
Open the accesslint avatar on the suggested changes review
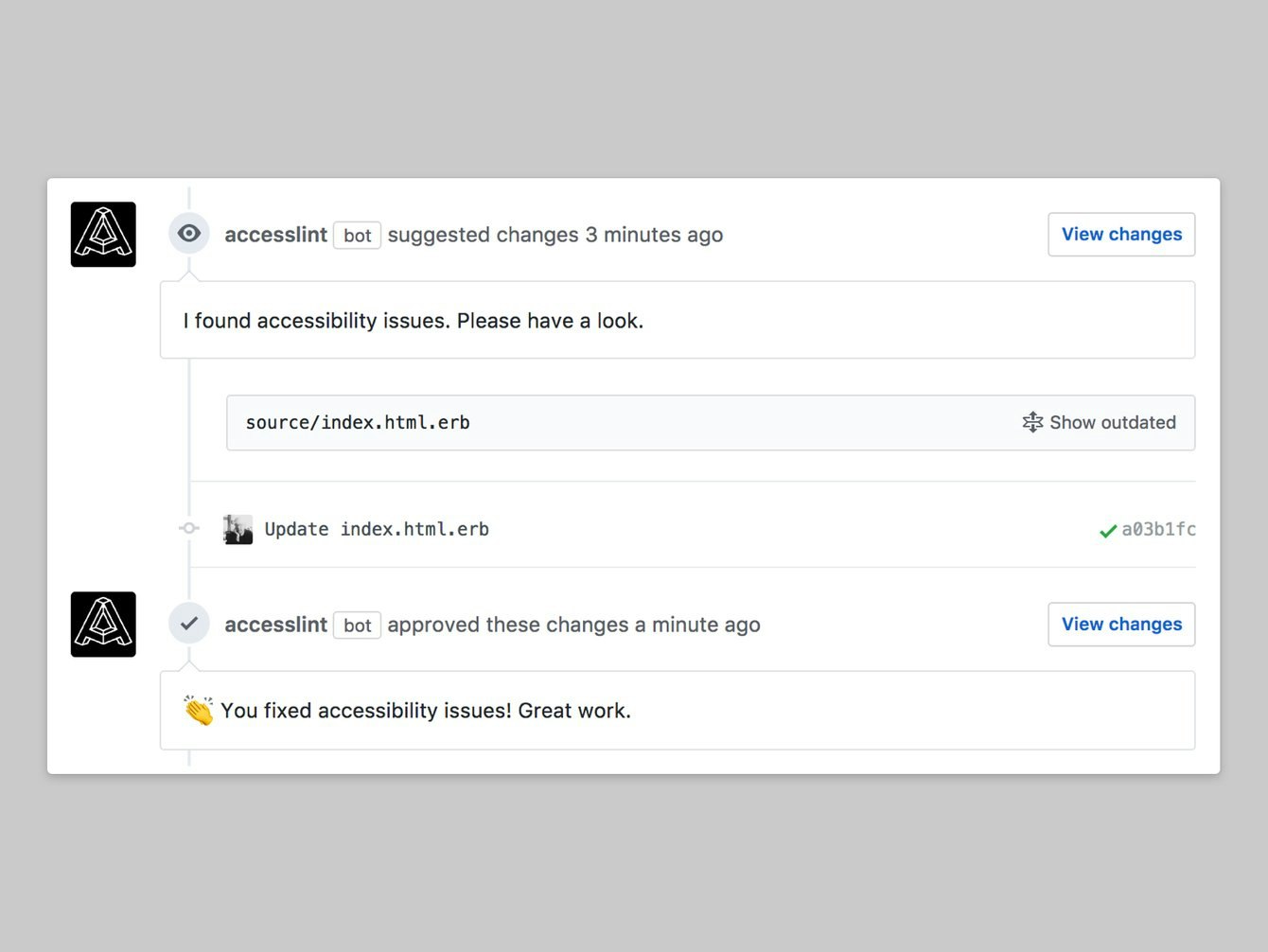[102, 234]
